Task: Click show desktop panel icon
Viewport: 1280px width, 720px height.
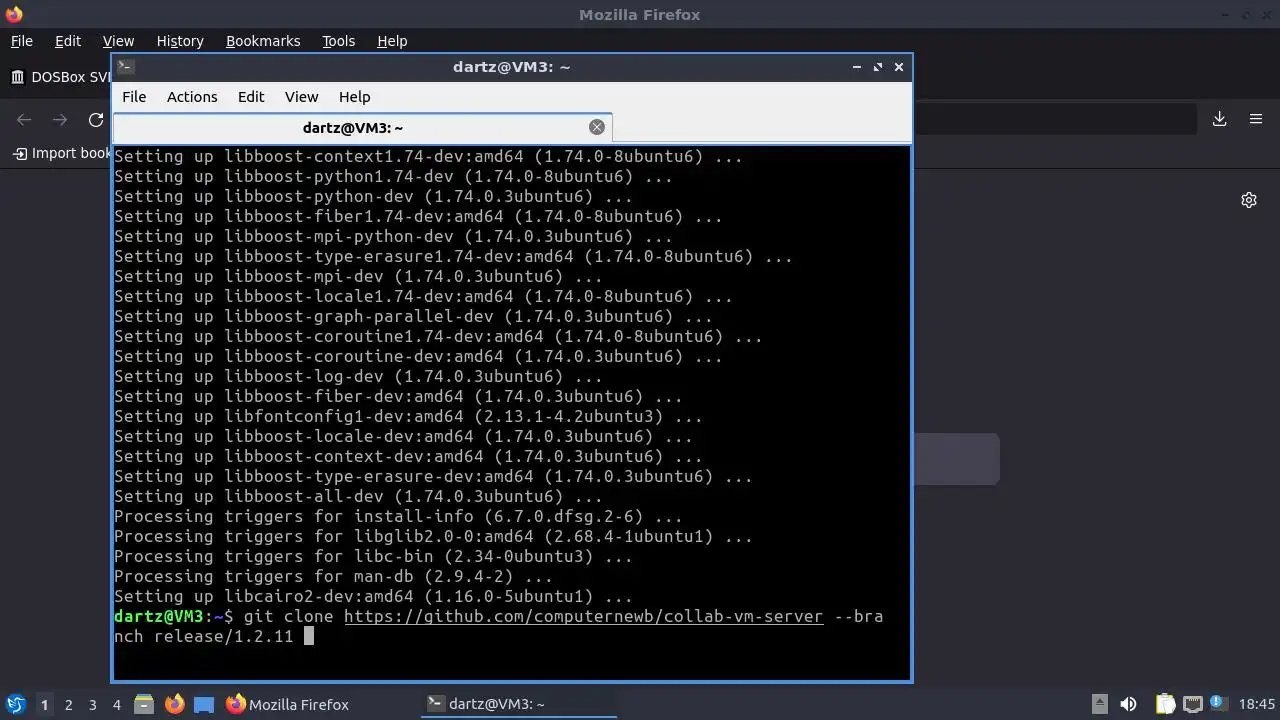Action: pyautogui.click(x=204, y=704)
